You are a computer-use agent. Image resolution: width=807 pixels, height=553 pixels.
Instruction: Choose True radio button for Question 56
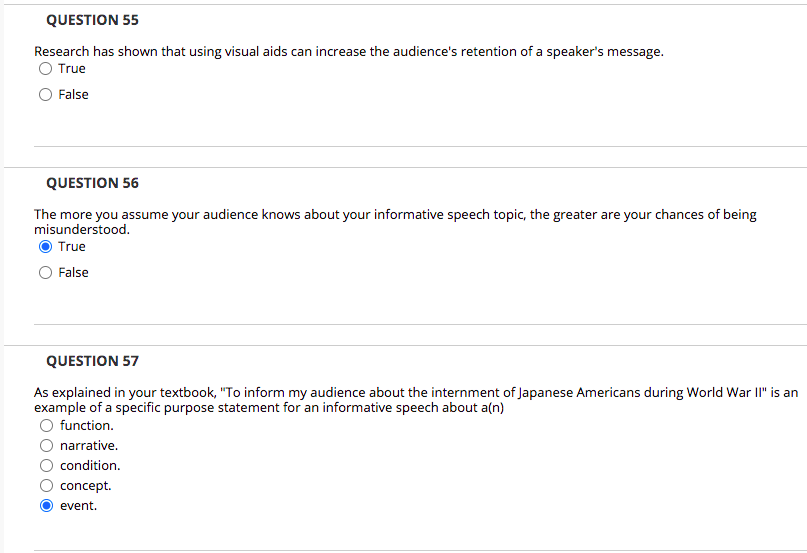pos(45,247)
